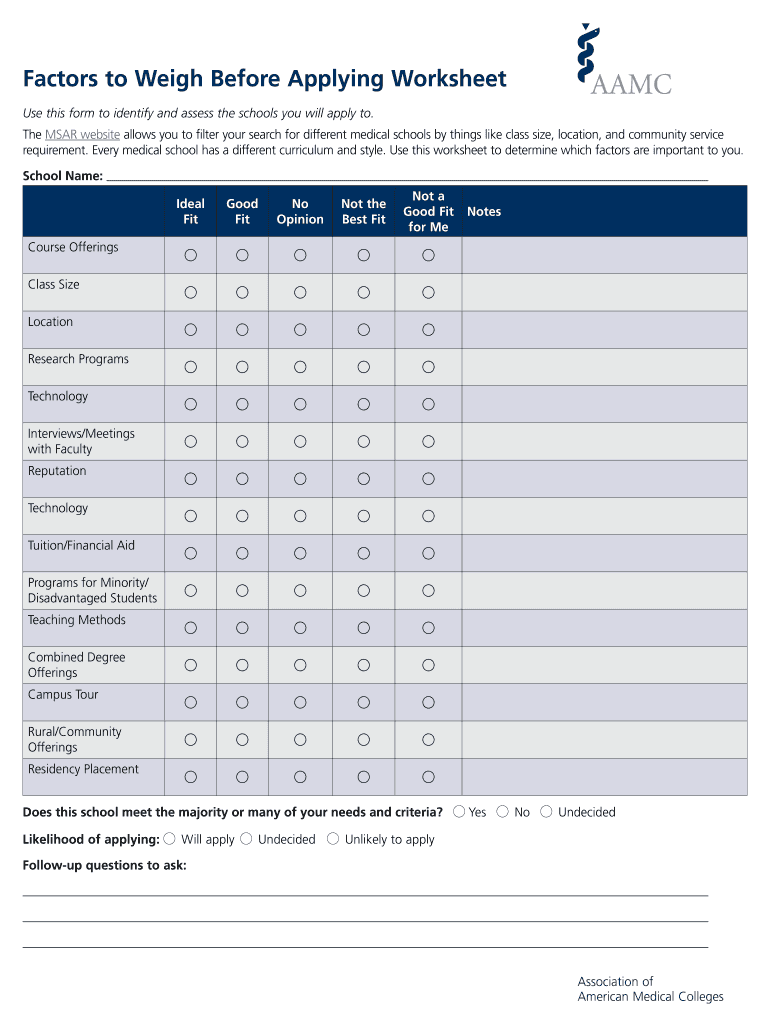Screen dimensions: 770x1024
Task: Select Good Fit for Class Size
Action: pyautogui.click(x=242, y=293)
